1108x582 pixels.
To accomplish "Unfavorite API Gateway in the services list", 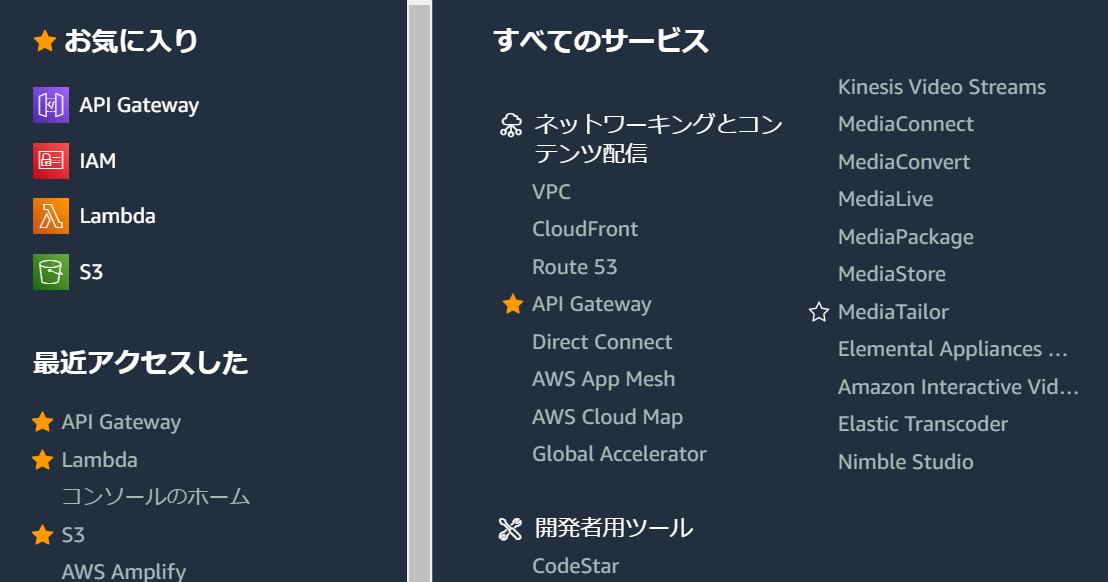I will click(x=513, y=304).
